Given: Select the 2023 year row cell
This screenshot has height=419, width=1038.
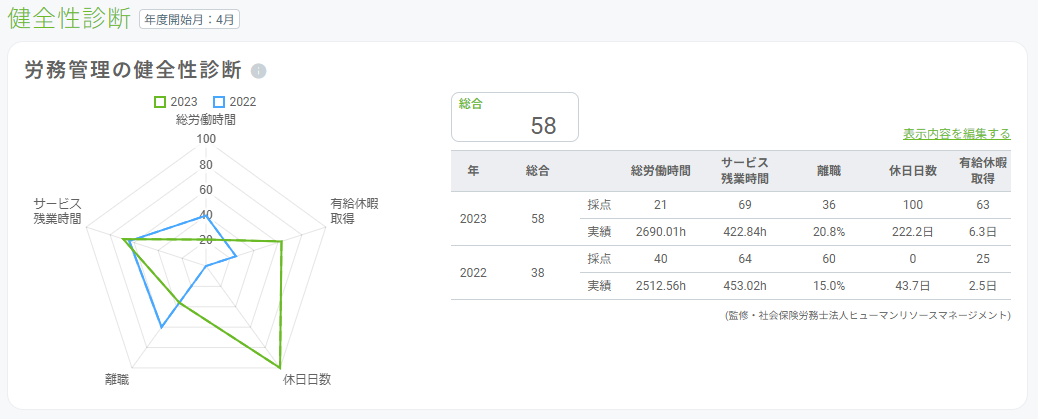Looking at the screenshot, I should pyautogui.click(x=474, y=218).
